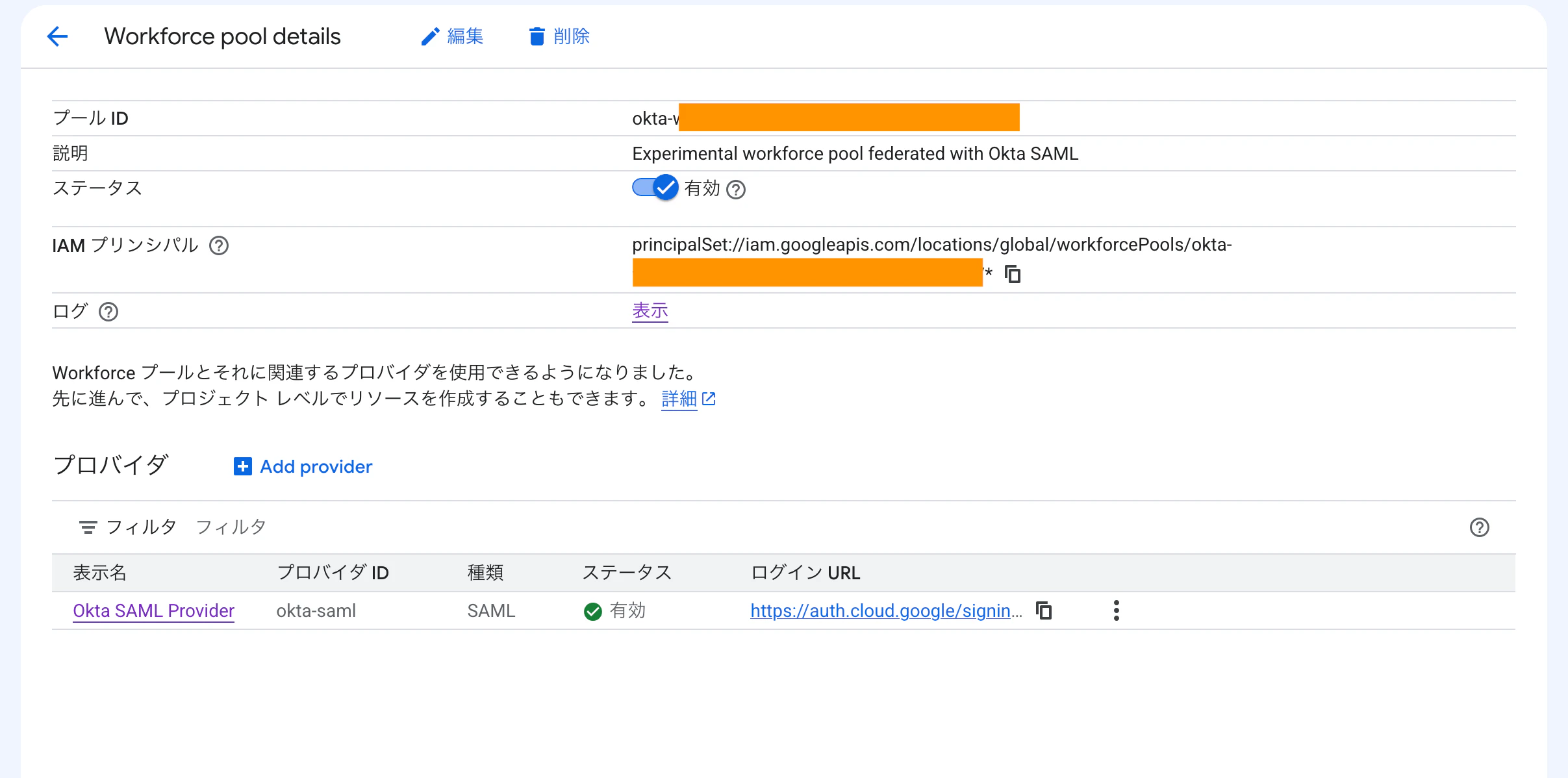Screen dimensions: 1568x778
Task: Click the 削除 trash delete button
Action: [559, 36]
